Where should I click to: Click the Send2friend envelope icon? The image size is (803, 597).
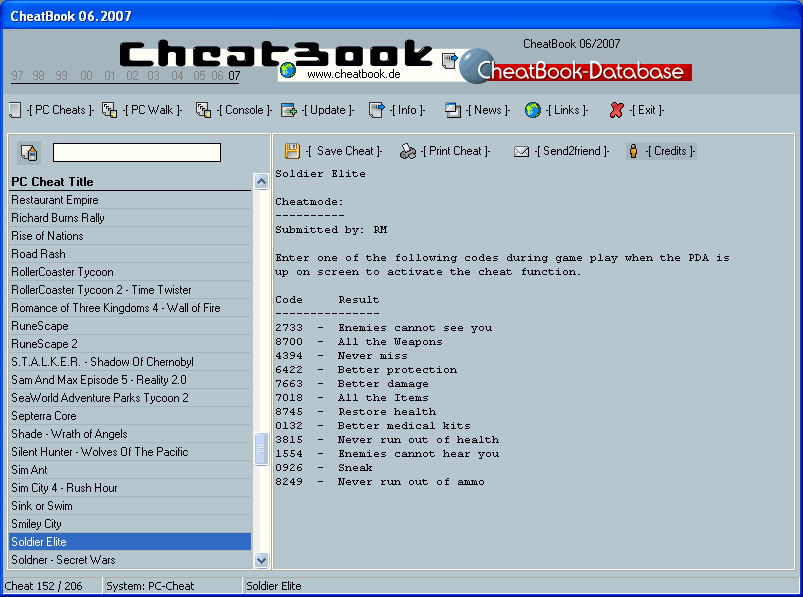521,152
